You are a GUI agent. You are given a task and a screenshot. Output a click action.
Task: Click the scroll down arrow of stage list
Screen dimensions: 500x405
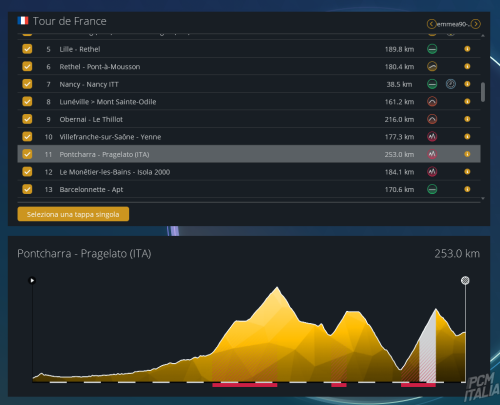pos(483,198)
